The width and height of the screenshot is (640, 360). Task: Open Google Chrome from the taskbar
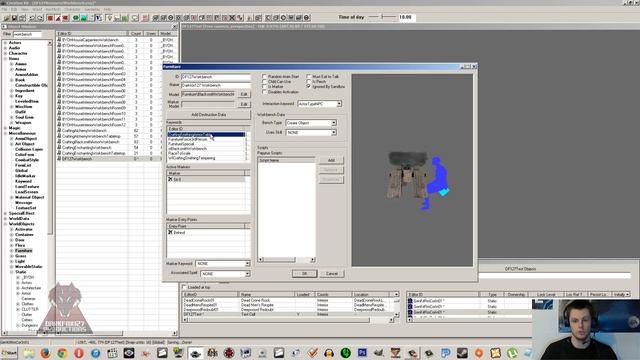point(62,353)
